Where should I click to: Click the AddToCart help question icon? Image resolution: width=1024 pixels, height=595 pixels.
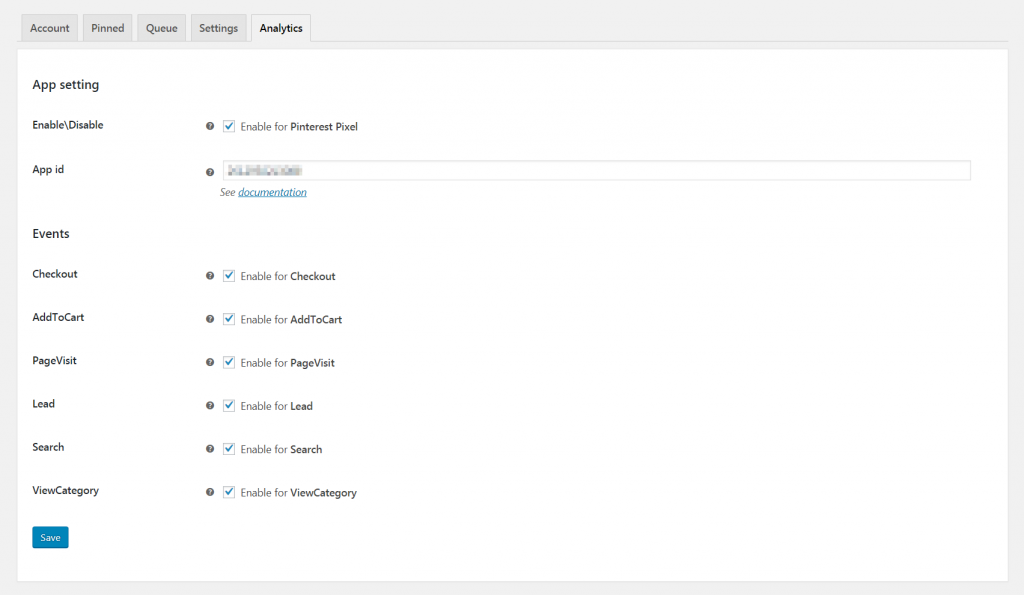point(210,319)
